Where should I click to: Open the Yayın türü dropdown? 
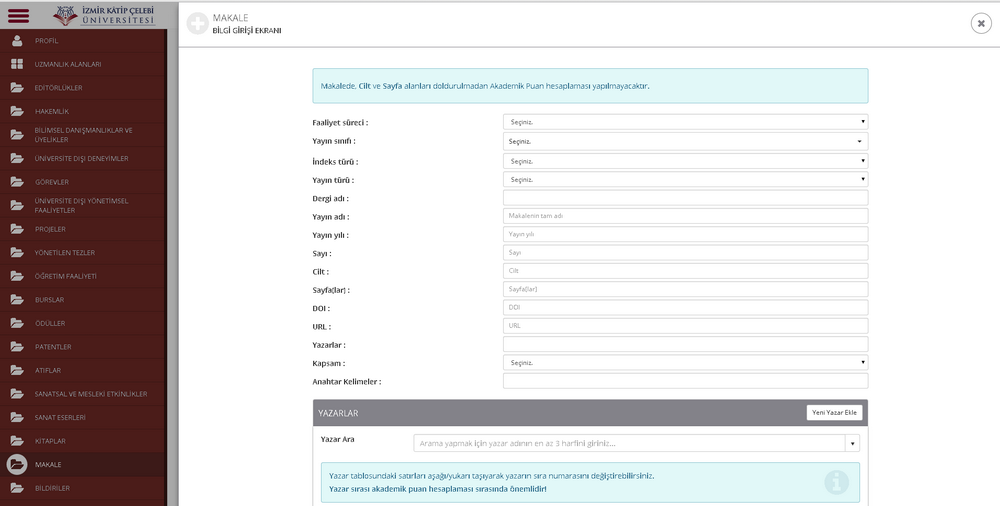click(x=686, y=179)
